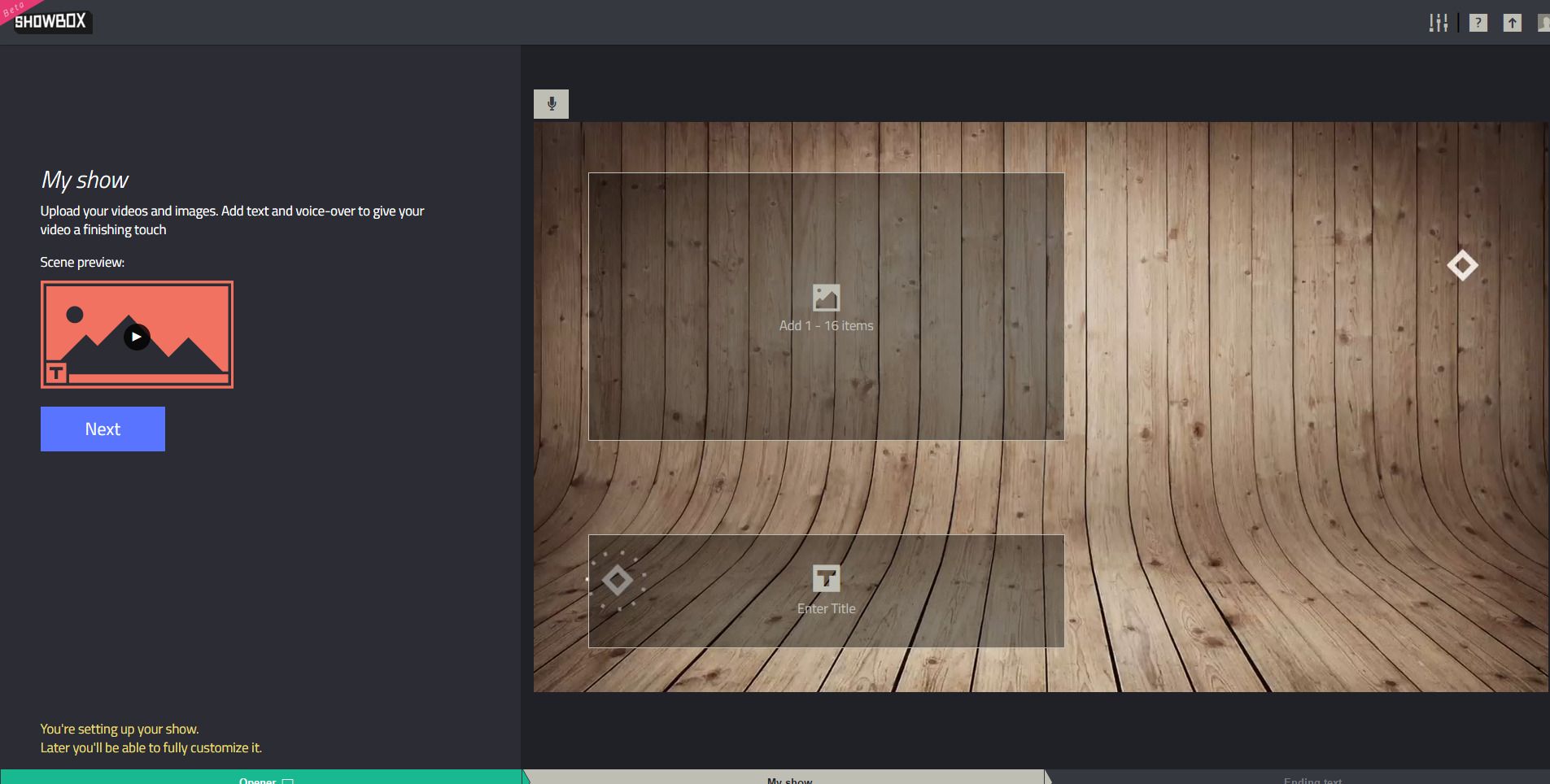The height and width of the screenshot is (784, 1550).
Task: Click the Help question mark icon
Action: [1478, 22]
